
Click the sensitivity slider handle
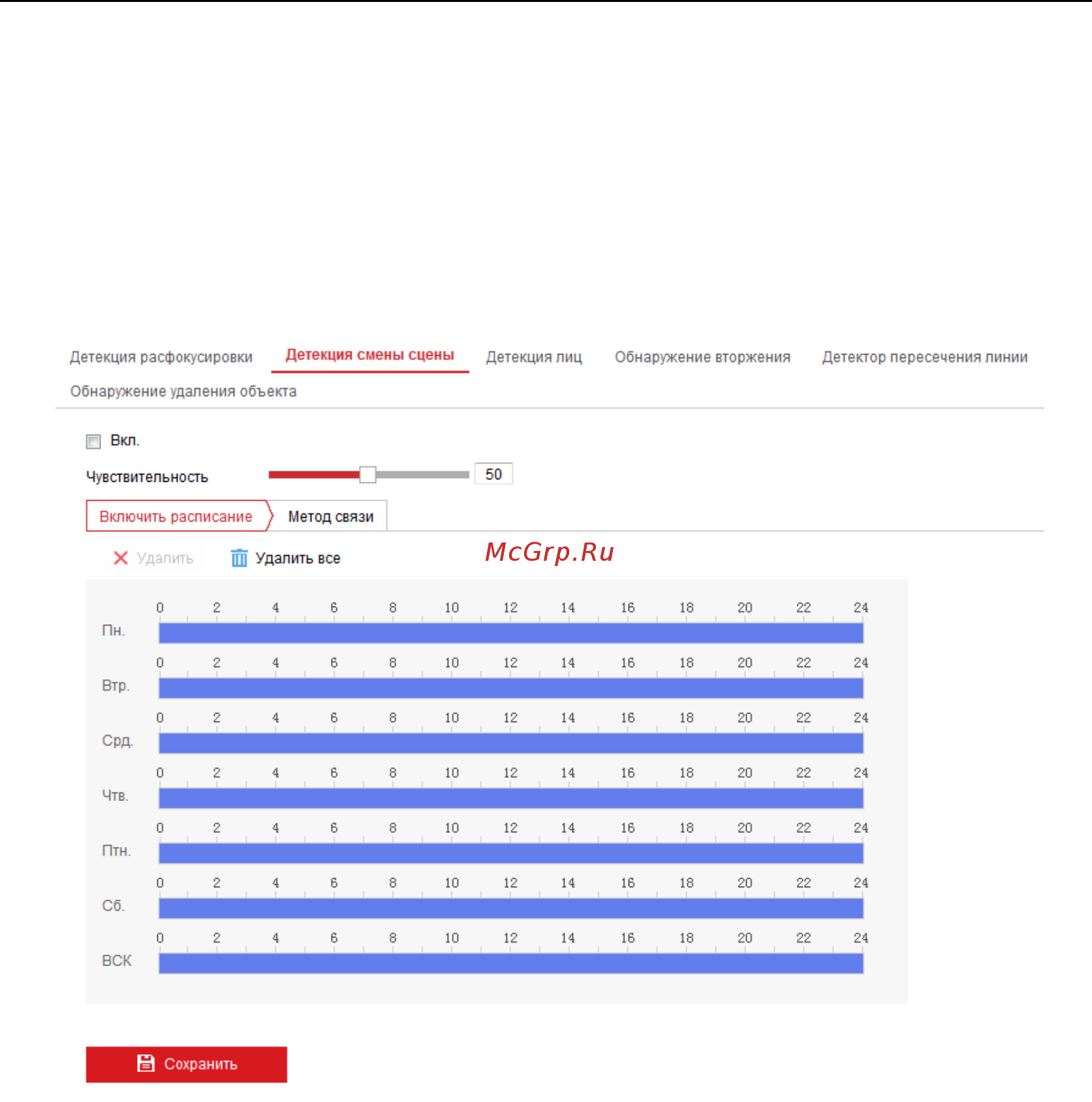click(367, 475)
